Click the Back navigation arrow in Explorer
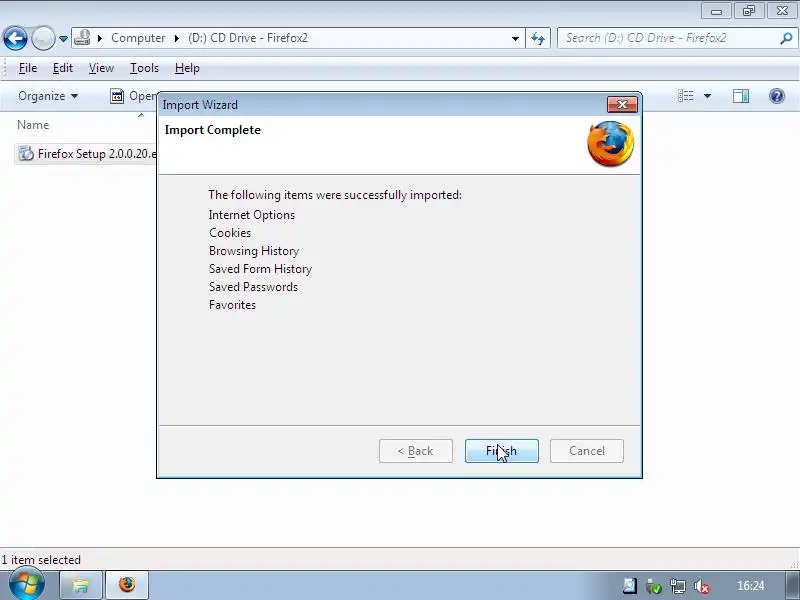 click(15, 38)
